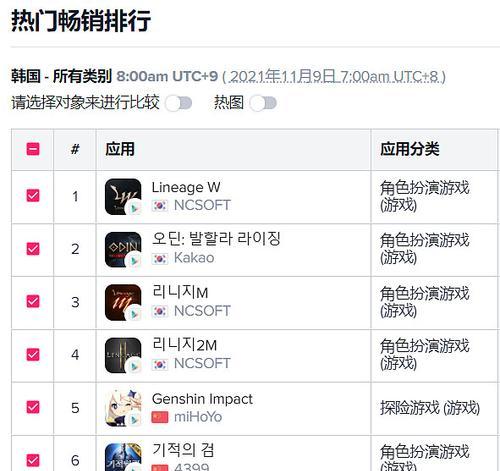Uncheck the select-all header checkbox
Viewport: 500px width, 471px height.
coord(33,149)
